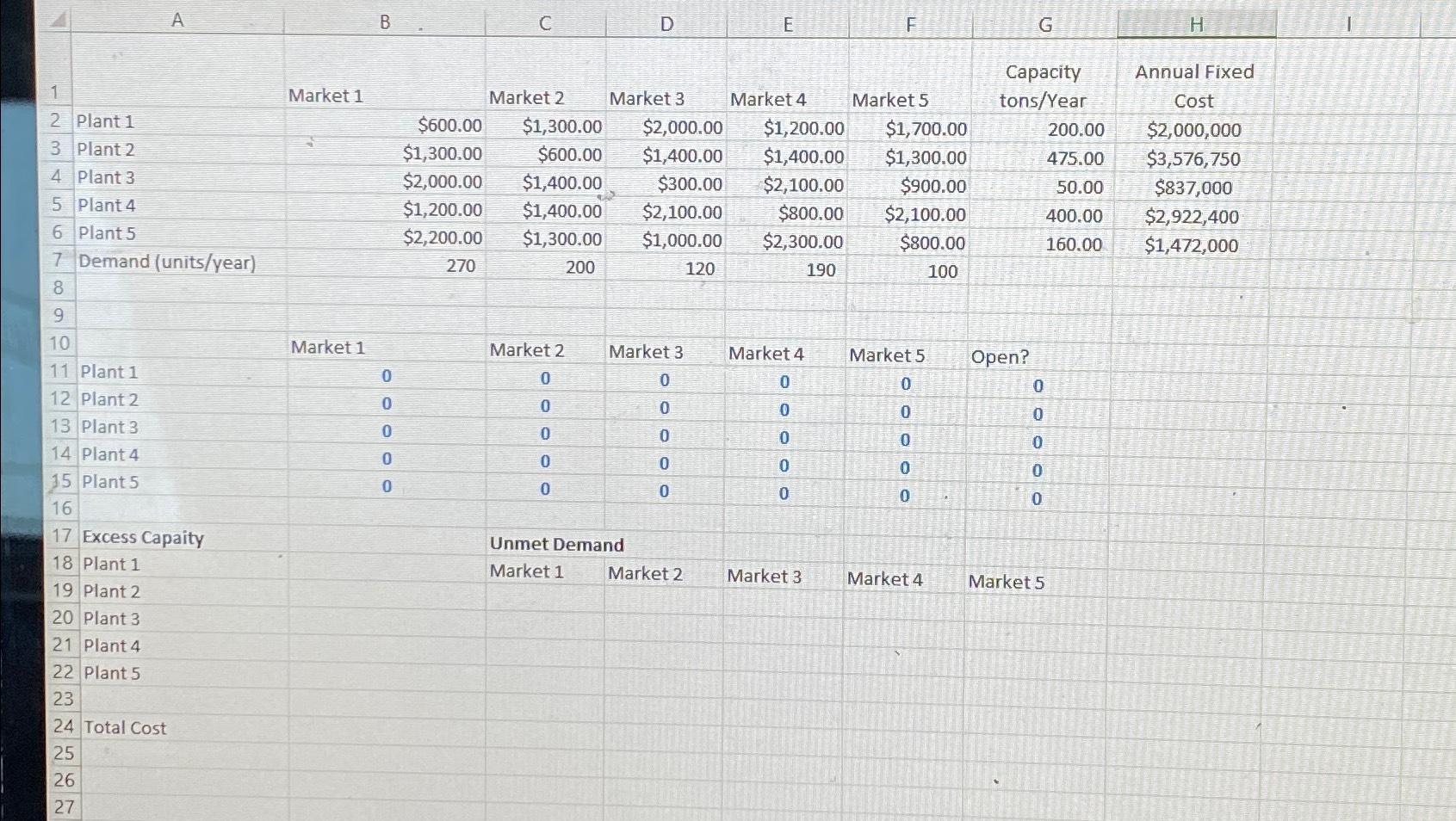This screenshot has width=1456, height=821.
Task: Click Market 1 under Unmet Demand
Action: pos(526,571)
